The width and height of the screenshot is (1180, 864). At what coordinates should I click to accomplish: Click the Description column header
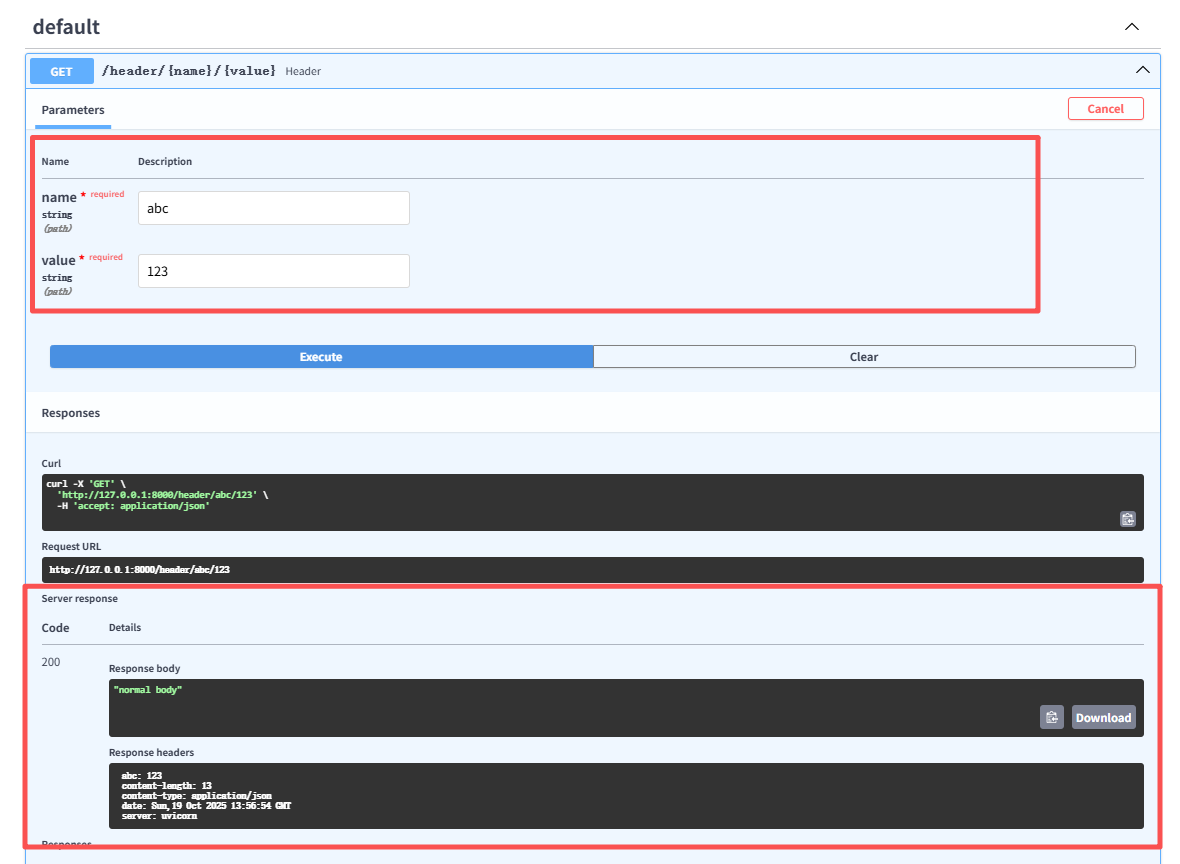(x=165, y=161)
